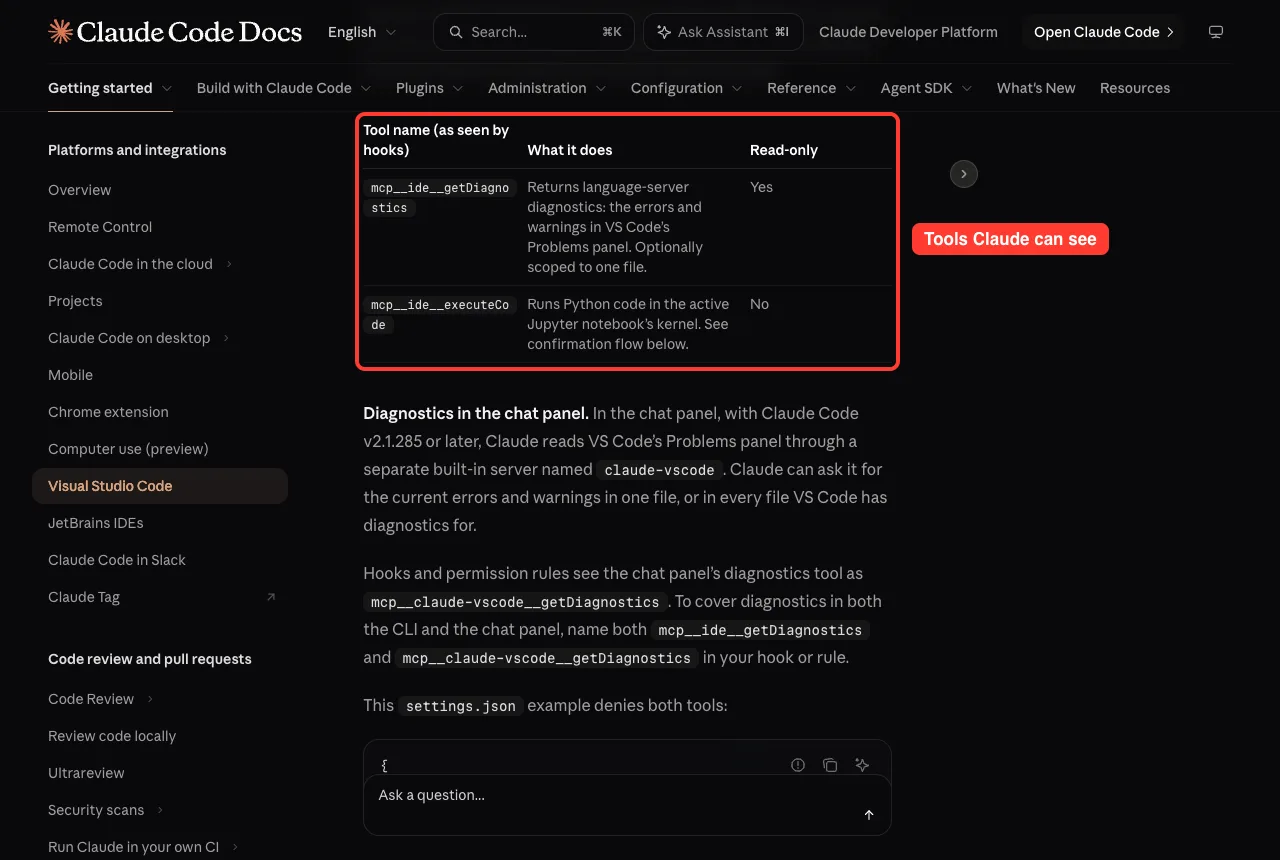The width and height of the screenshot is (1280, 860).
Task: Open the Projects sidebar link
Action: point(75,301)
